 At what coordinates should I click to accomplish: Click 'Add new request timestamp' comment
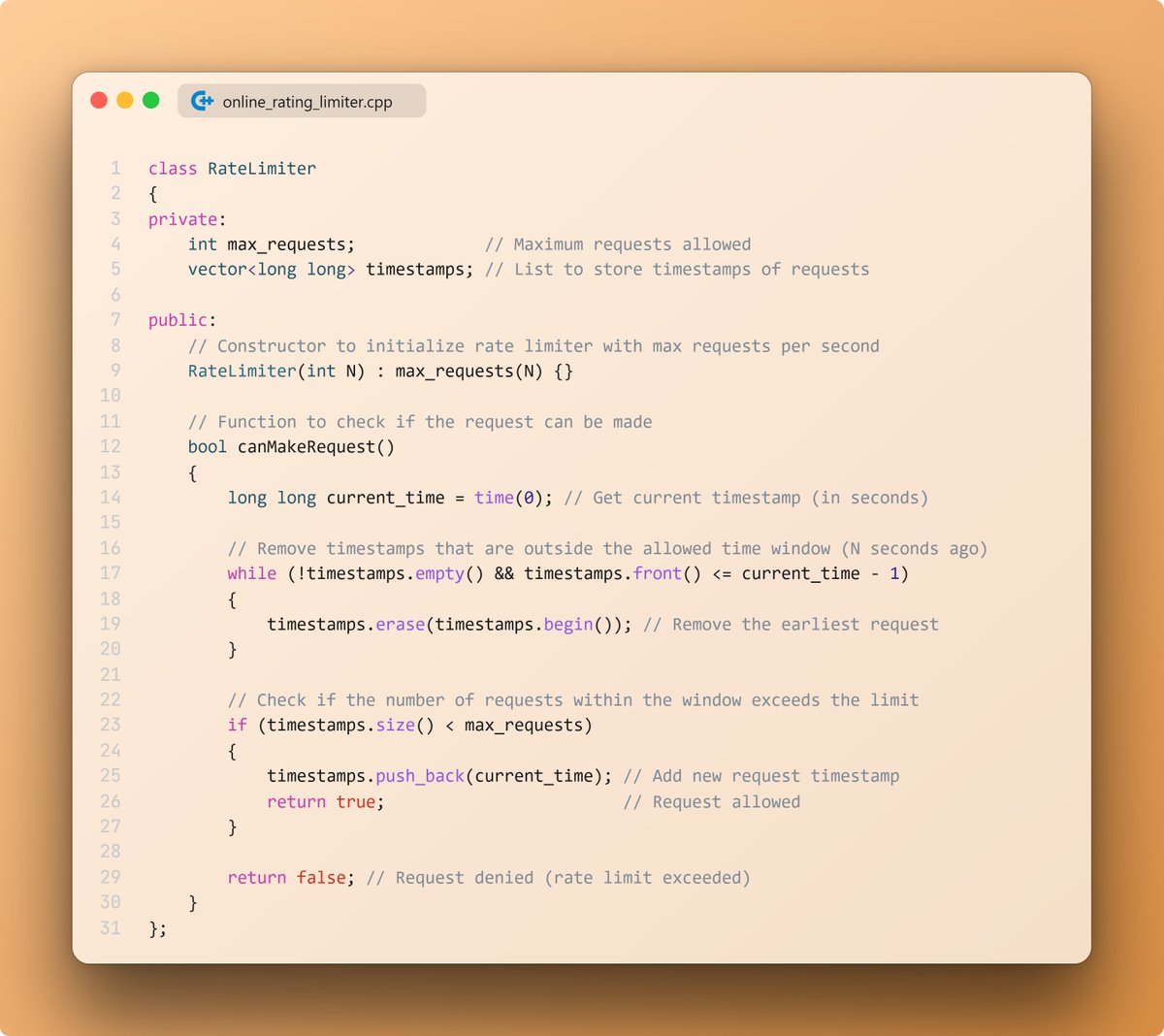coord(761,776)
